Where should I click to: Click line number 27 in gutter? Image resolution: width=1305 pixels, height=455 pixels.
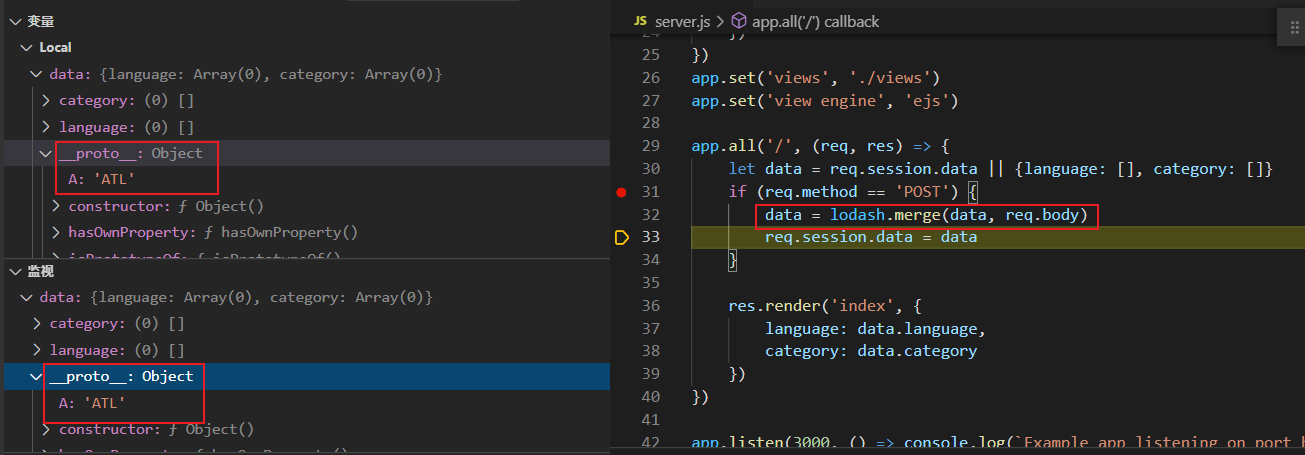(x=650, y=100)
